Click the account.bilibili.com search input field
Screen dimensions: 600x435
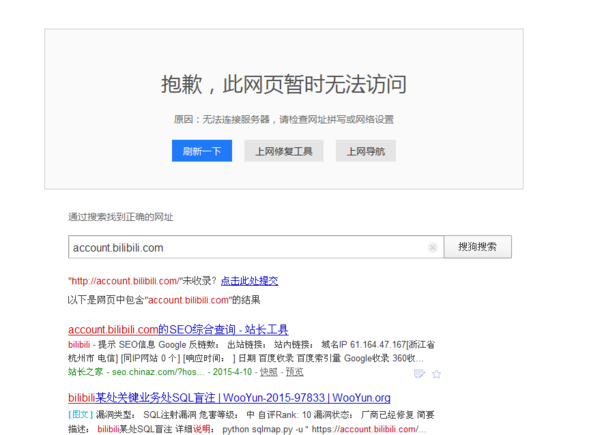click(x=256, y=247)
